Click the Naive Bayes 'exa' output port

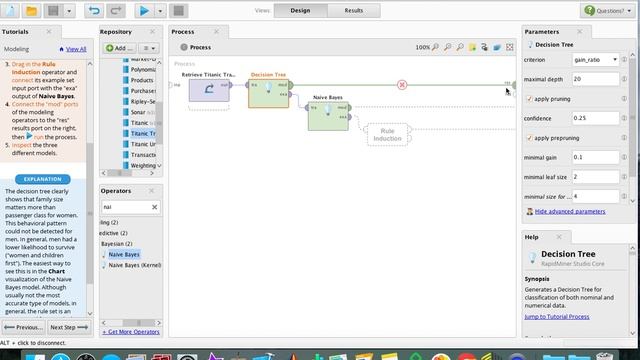pos(350,117)
